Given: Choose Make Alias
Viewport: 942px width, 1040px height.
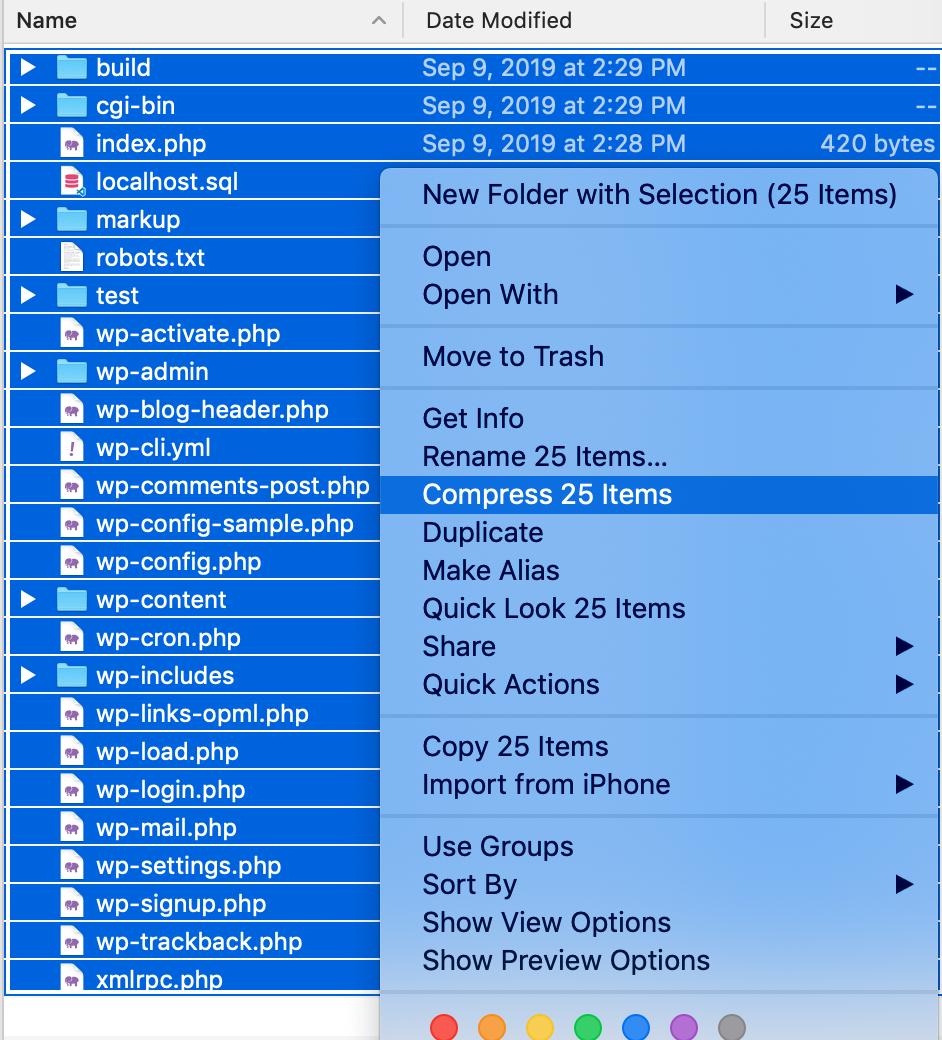Looking at the screenshot, I should coord(659,570).
